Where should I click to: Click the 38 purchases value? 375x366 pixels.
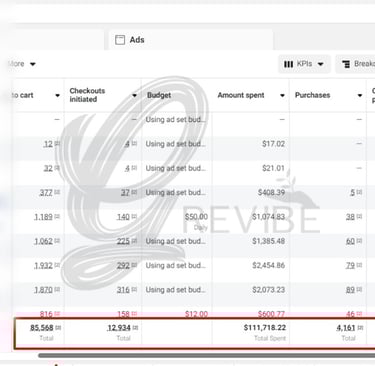350,217
